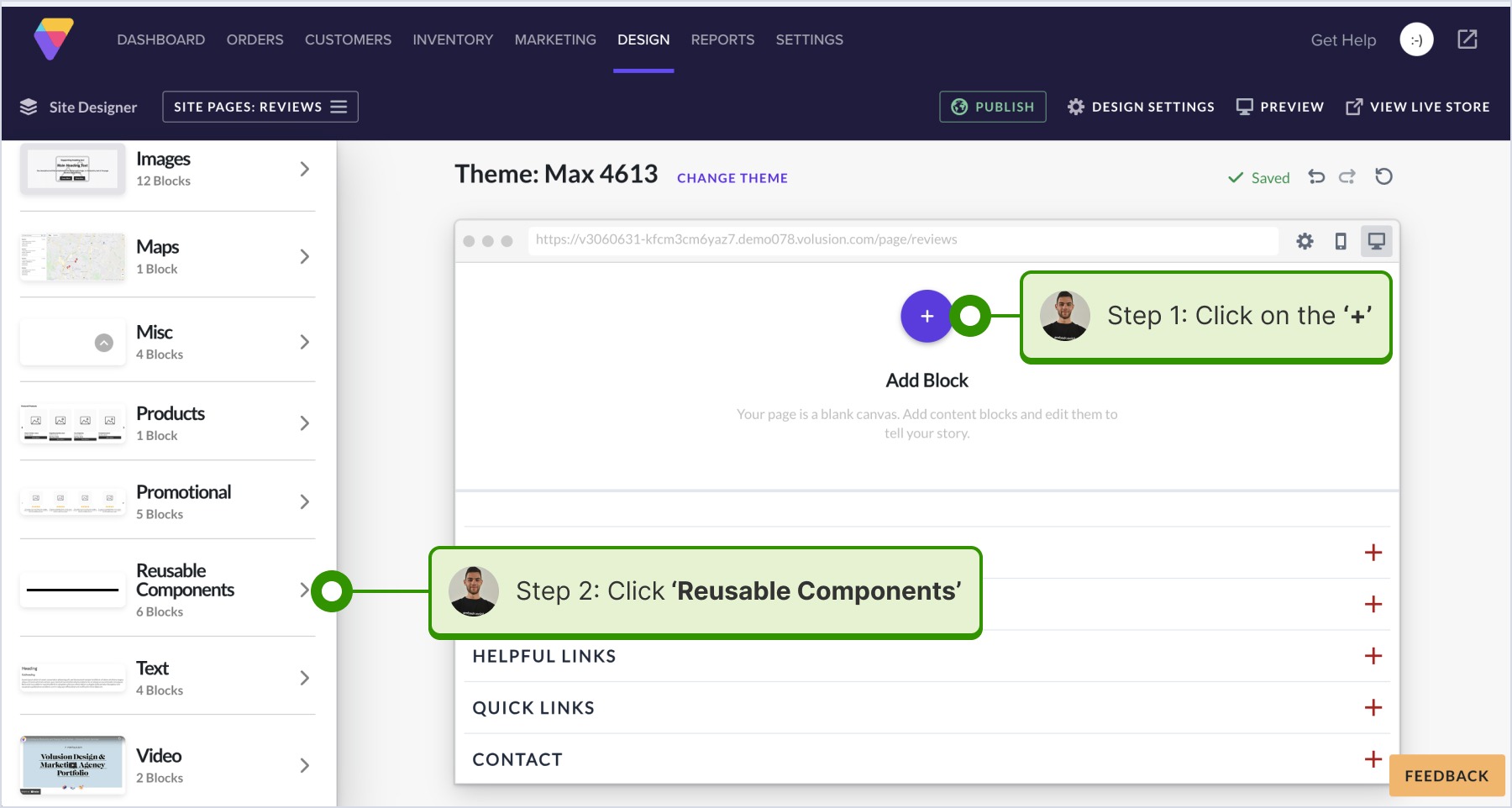Image resolution: width=1512 pixels, height=808 pixels.
Task: Go to the Orders menu
Action: coord(255,39)
